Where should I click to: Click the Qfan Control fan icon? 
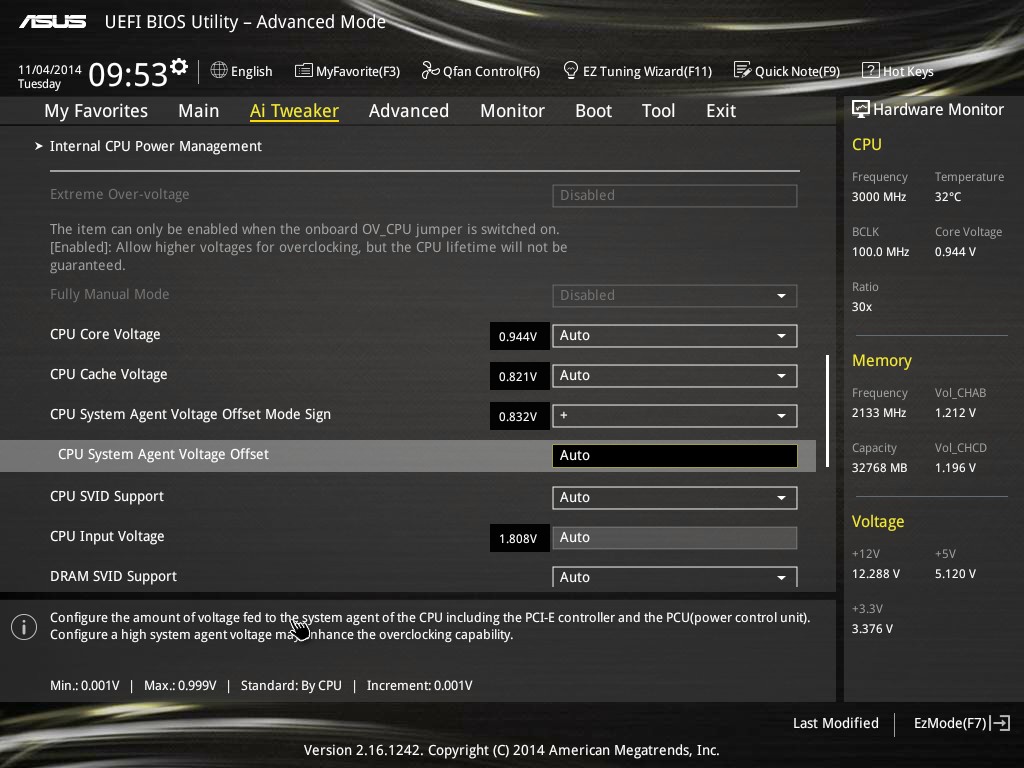pos(430,71)
